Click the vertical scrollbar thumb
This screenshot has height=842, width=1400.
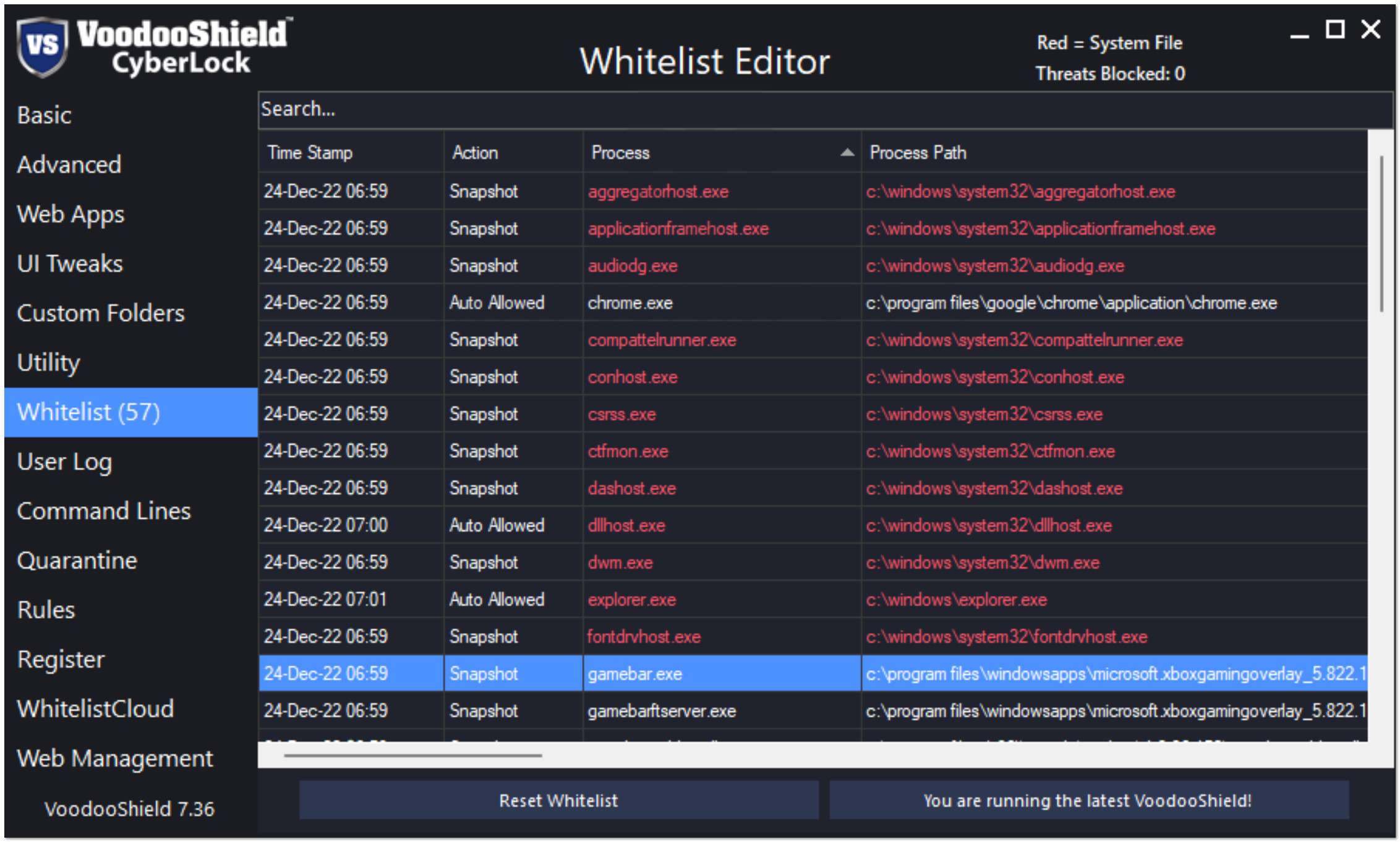1381,235
